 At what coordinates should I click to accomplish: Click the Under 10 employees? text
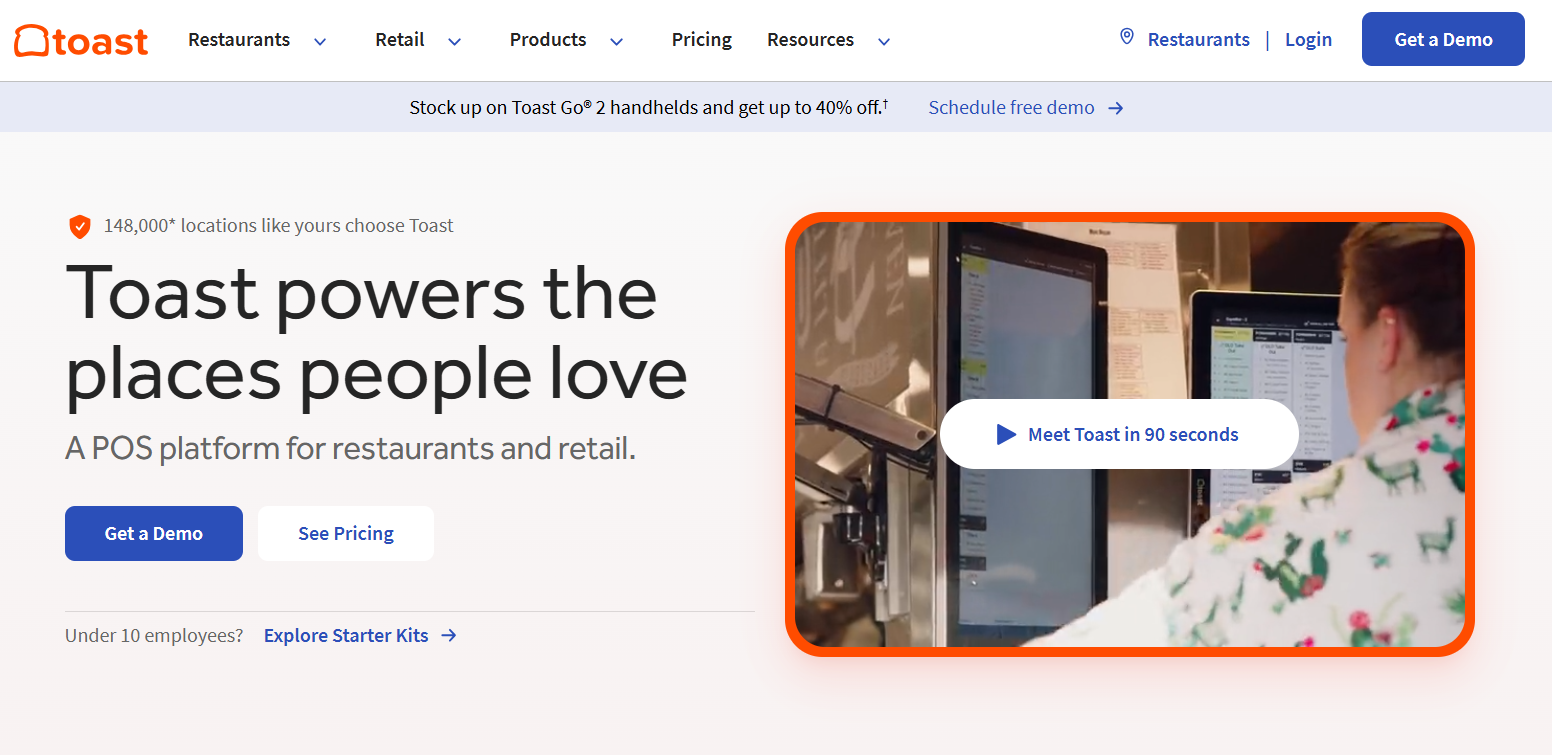click(x=154, y=635)
